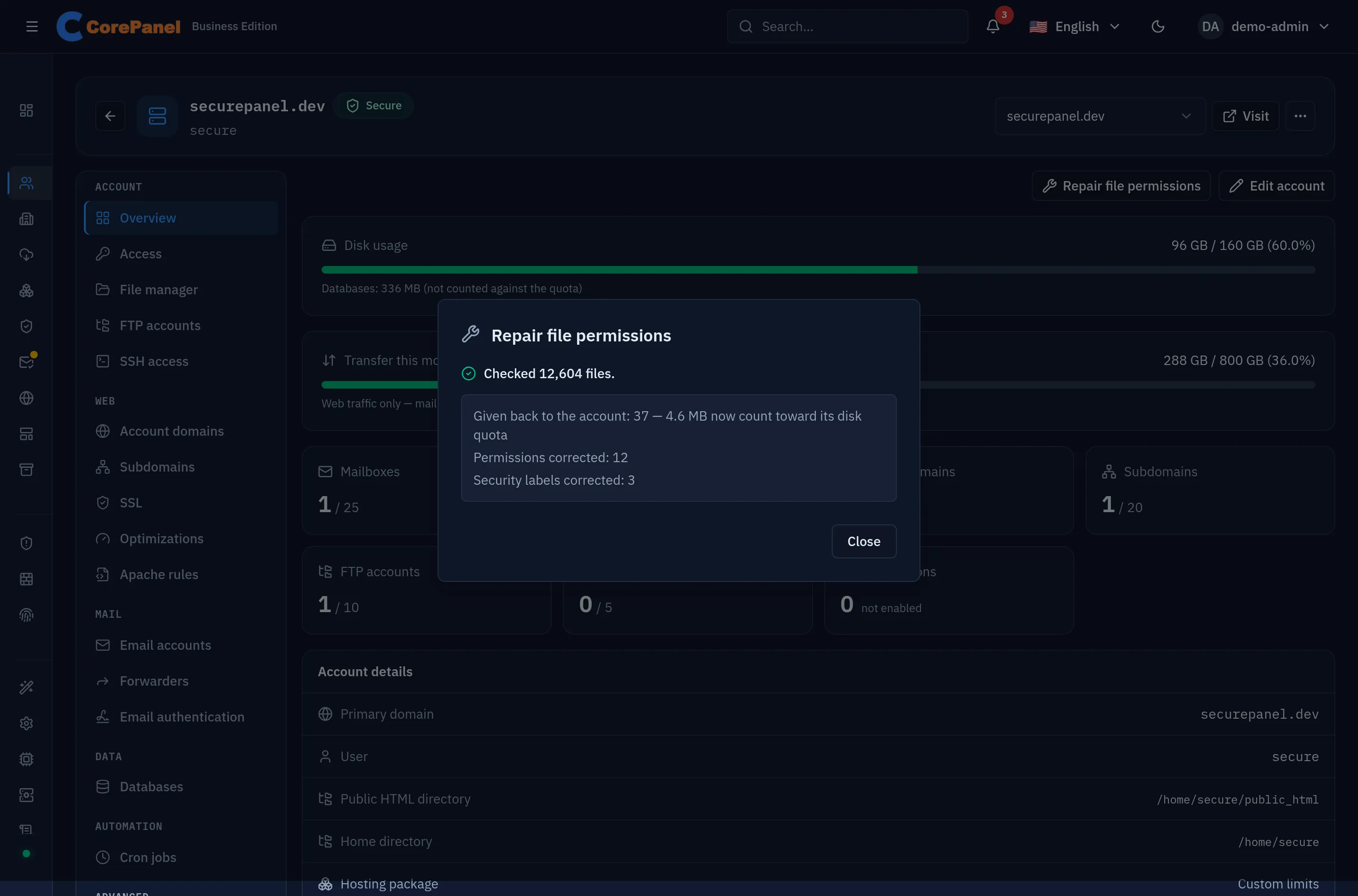Visit the securepanel.dev site
The width and height of the screenshot is (1358, 896).
coord(1245,116)
